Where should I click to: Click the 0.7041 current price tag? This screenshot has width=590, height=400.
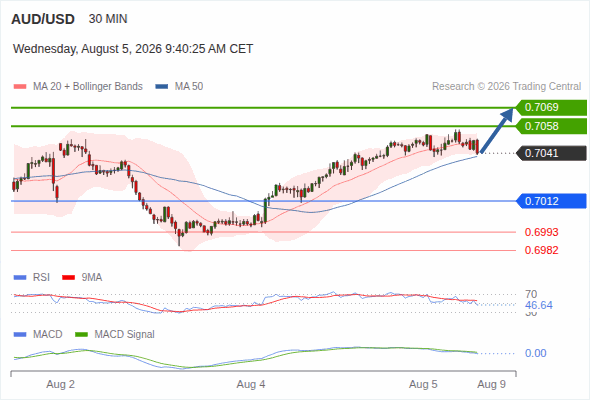pyautogui.click(x=551, y=153)
